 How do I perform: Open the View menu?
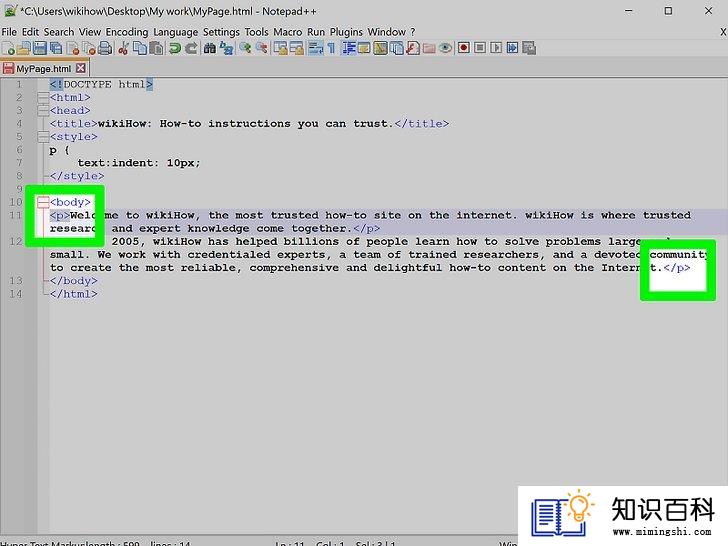click(90, 32)
